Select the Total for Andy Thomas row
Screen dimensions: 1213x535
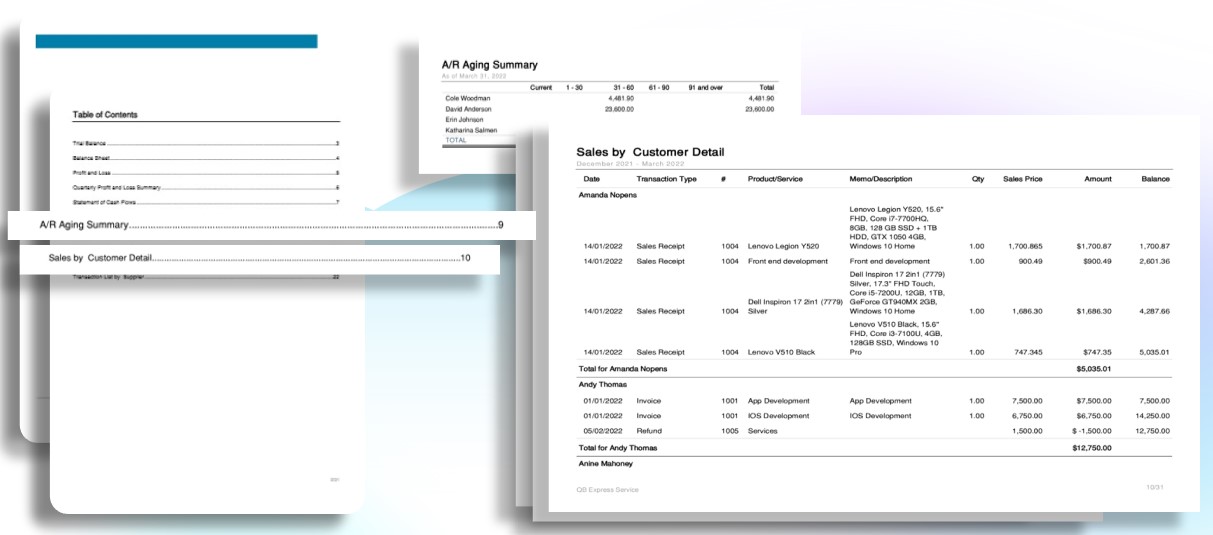coord(876,448)
